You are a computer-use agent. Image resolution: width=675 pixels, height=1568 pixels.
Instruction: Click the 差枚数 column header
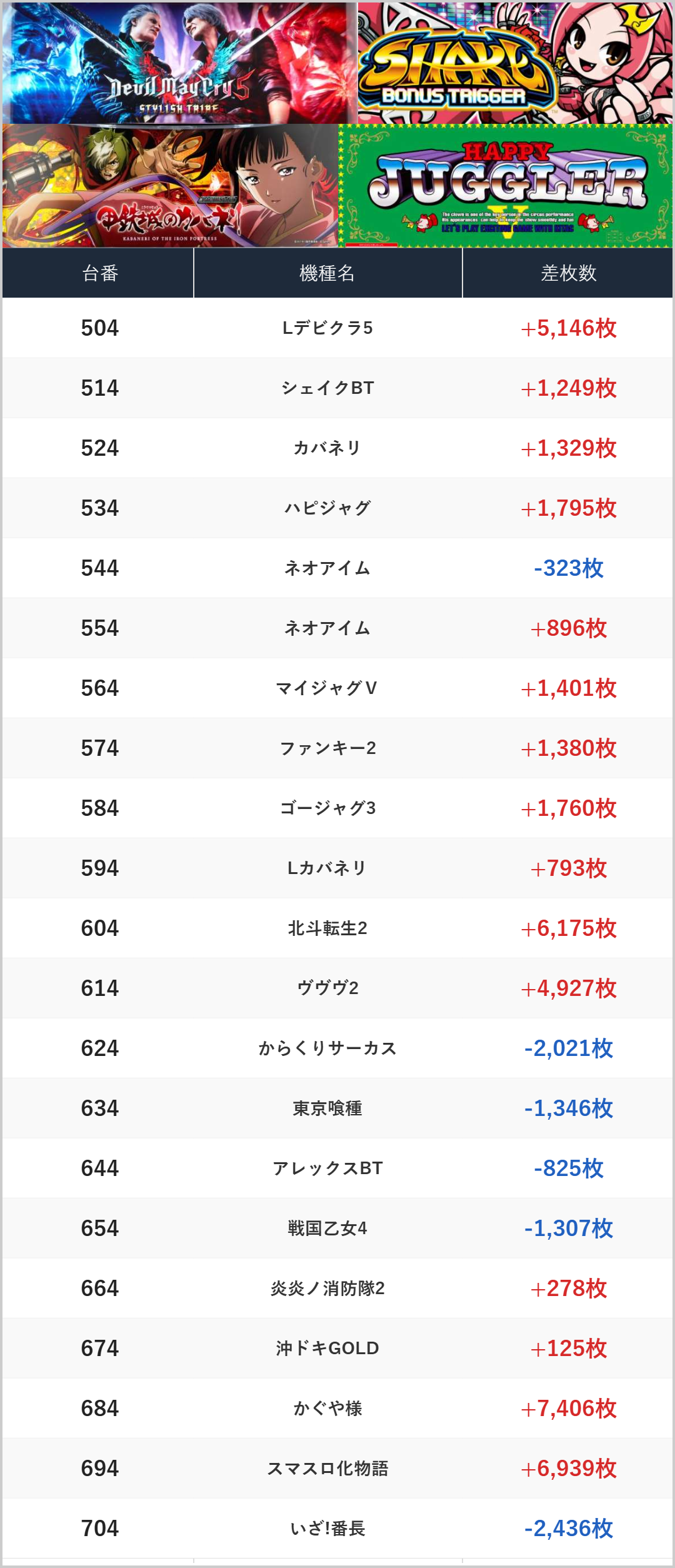[568, 273]
